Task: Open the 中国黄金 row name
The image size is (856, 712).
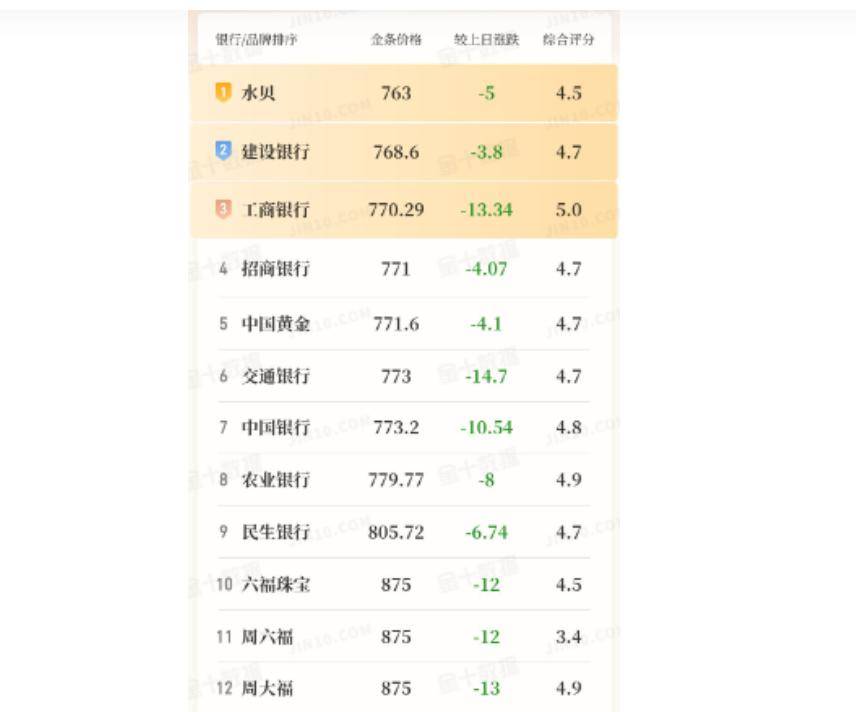Action: click(x=276, y=324)
